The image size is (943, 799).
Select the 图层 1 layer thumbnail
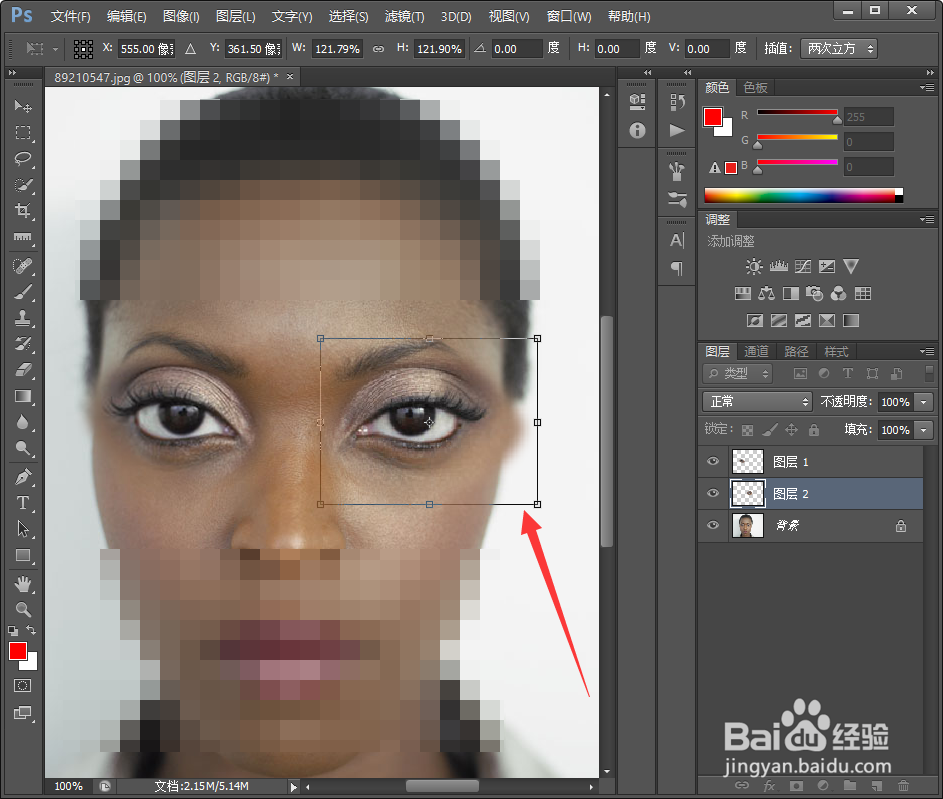748,462
